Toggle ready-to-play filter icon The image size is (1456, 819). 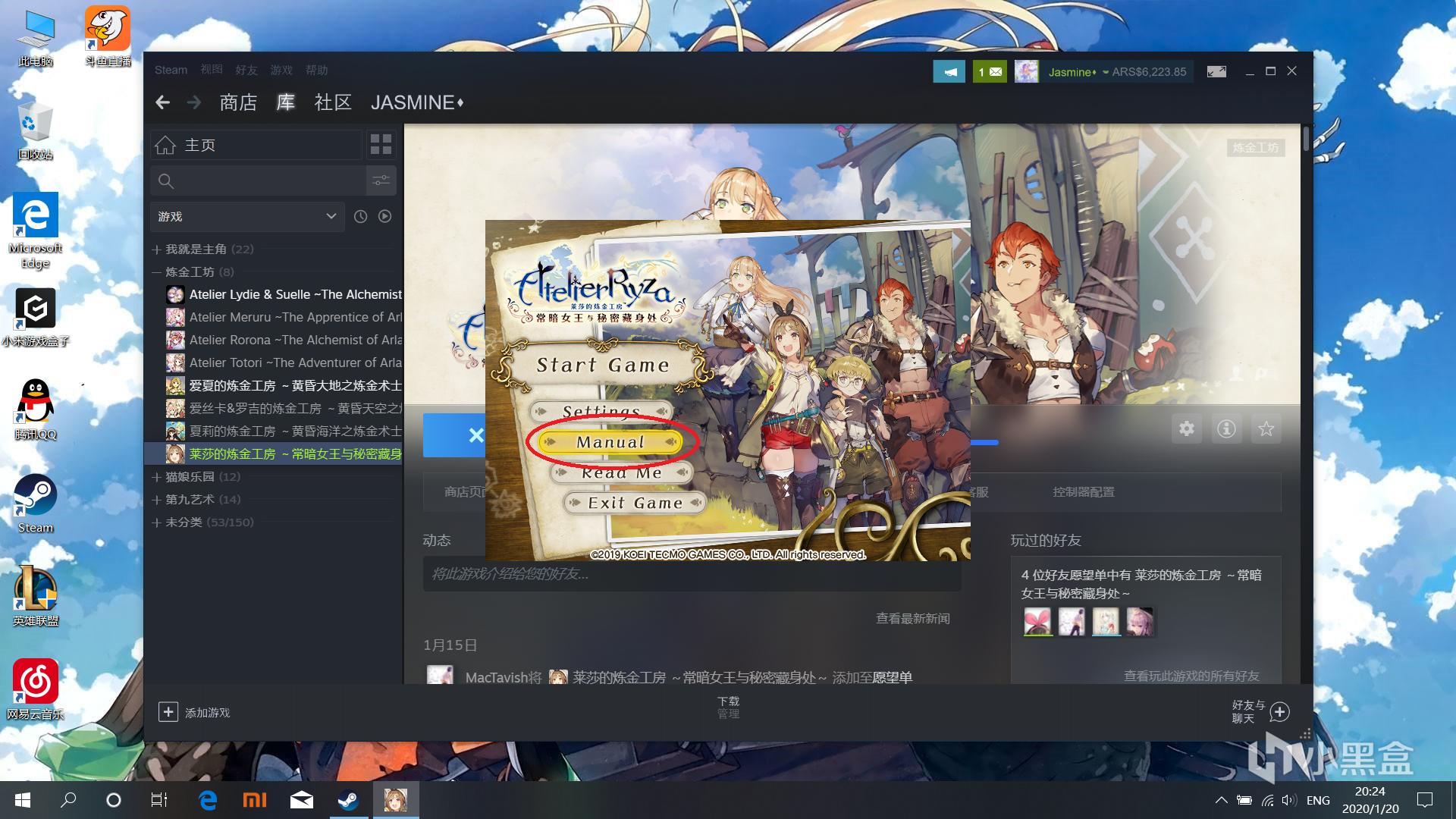385,216
